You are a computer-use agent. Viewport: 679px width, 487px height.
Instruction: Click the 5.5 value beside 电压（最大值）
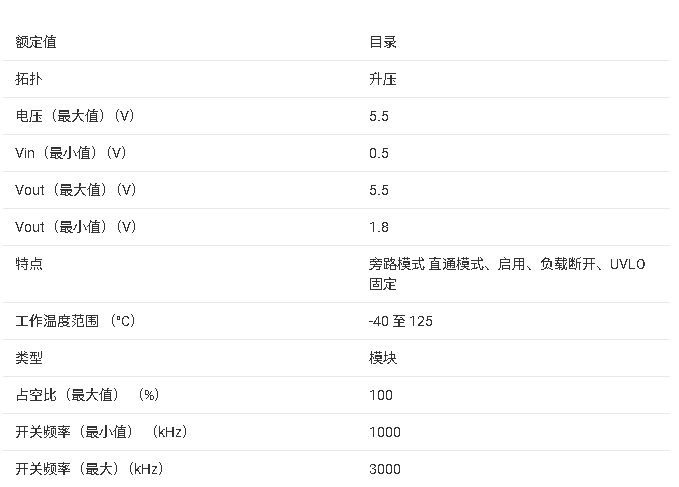coord(379,116)
